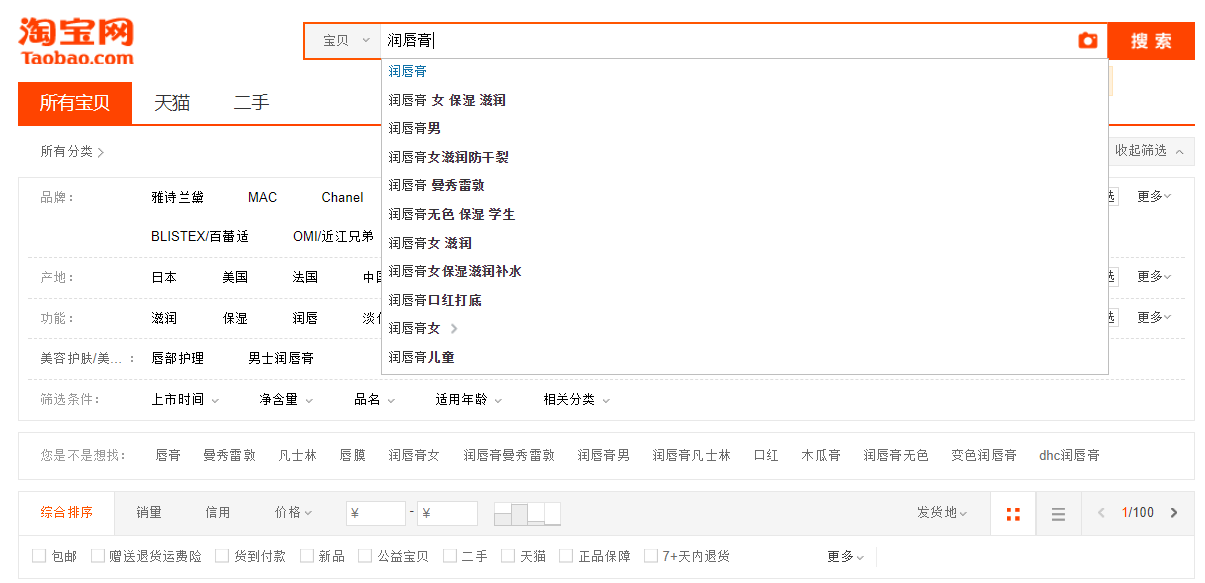Choose the 润唇膏男 suggestion
This screenshot has height=583, width=1205.
click(415, 128)
